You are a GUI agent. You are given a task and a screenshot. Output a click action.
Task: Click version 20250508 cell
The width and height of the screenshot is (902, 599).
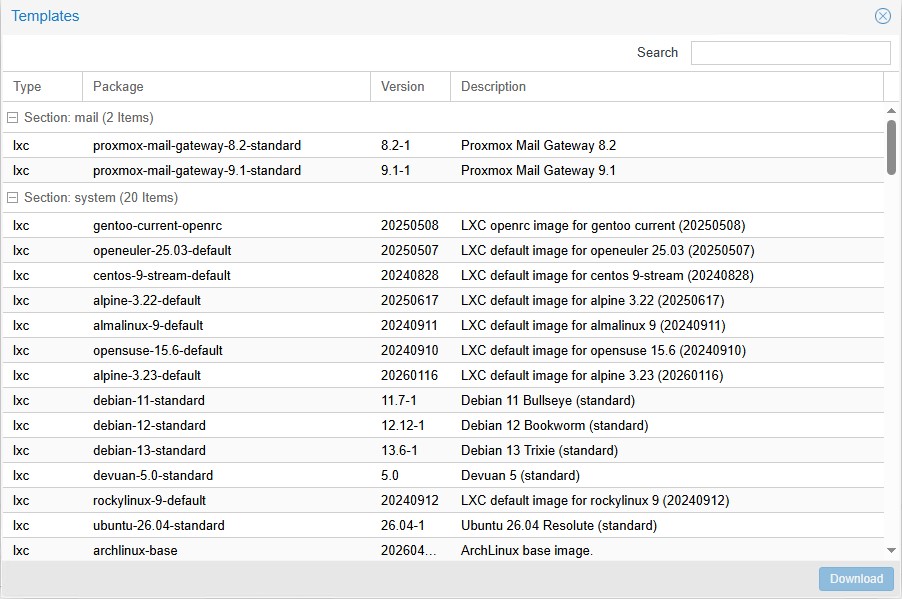(x=410, y=226)
